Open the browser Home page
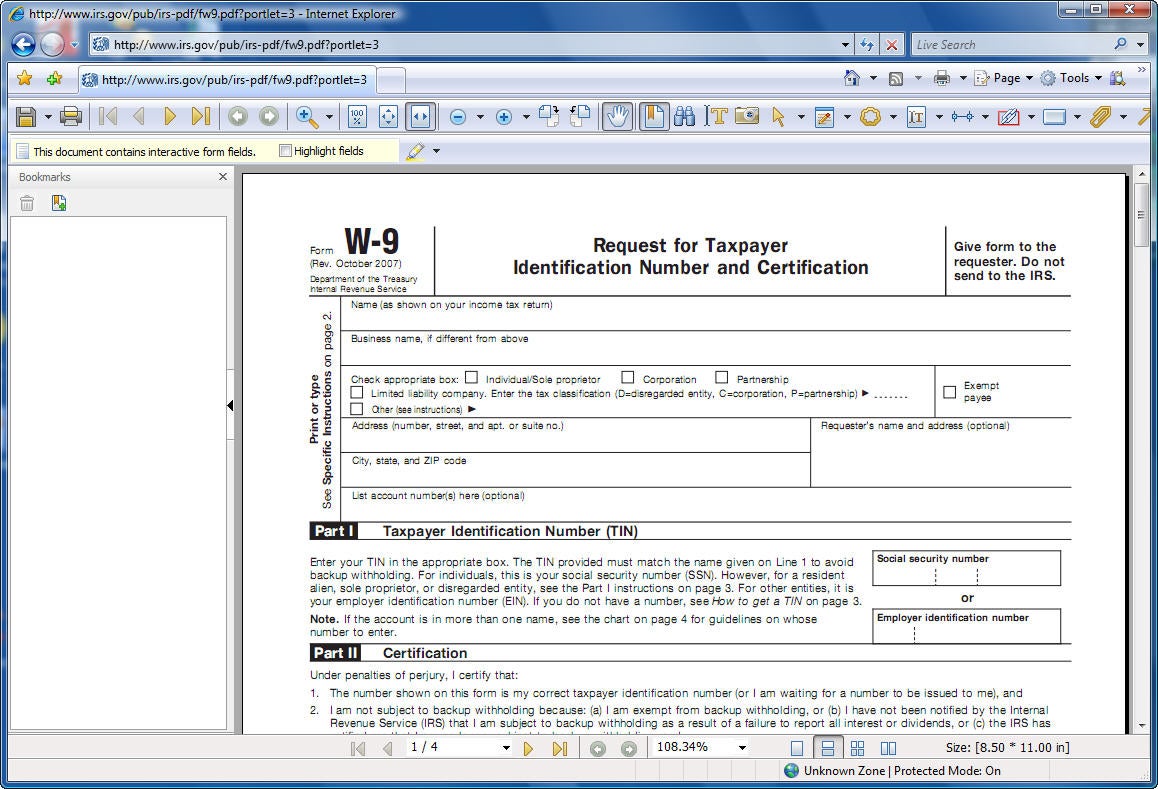1158x789 pixels. pos(852,78)
